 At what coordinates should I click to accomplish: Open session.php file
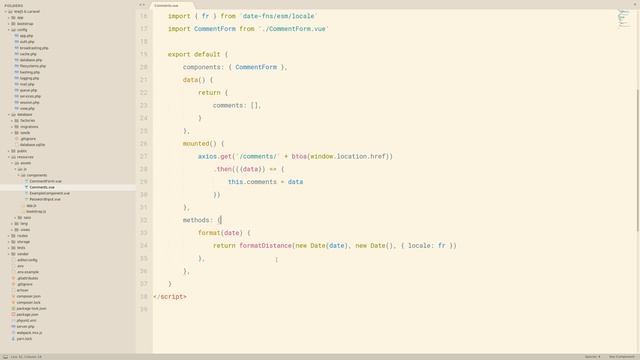click(x=29, y=102)
